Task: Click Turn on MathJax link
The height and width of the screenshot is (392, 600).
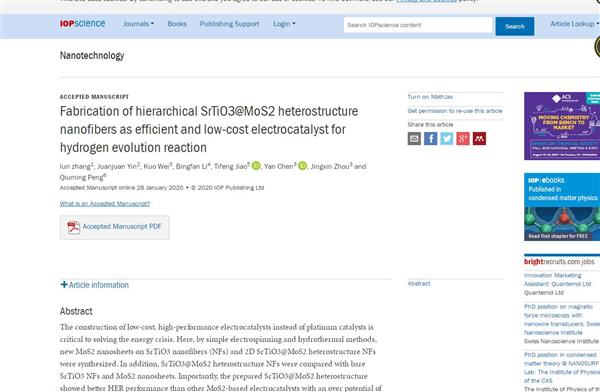Action: tap(430, 97)
